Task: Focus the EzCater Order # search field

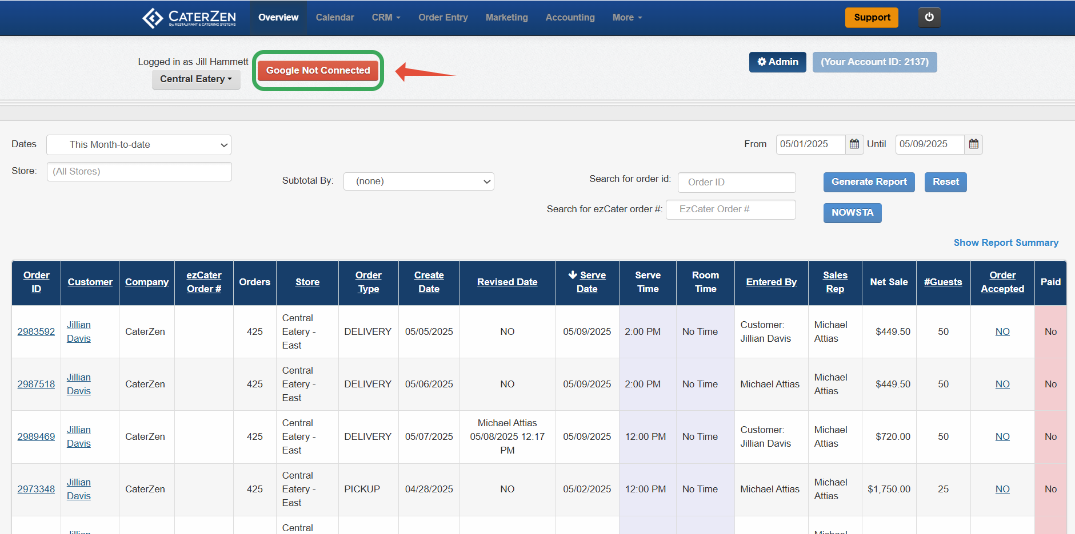Action: point(731,210)
